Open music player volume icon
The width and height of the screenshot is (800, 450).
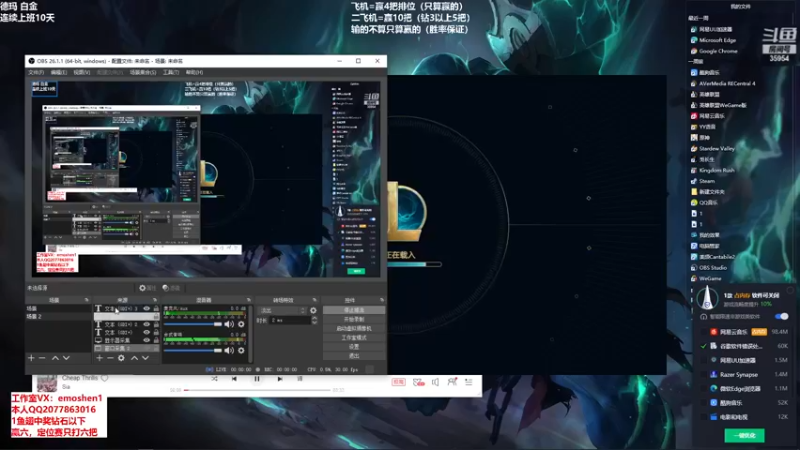[435, 382]
